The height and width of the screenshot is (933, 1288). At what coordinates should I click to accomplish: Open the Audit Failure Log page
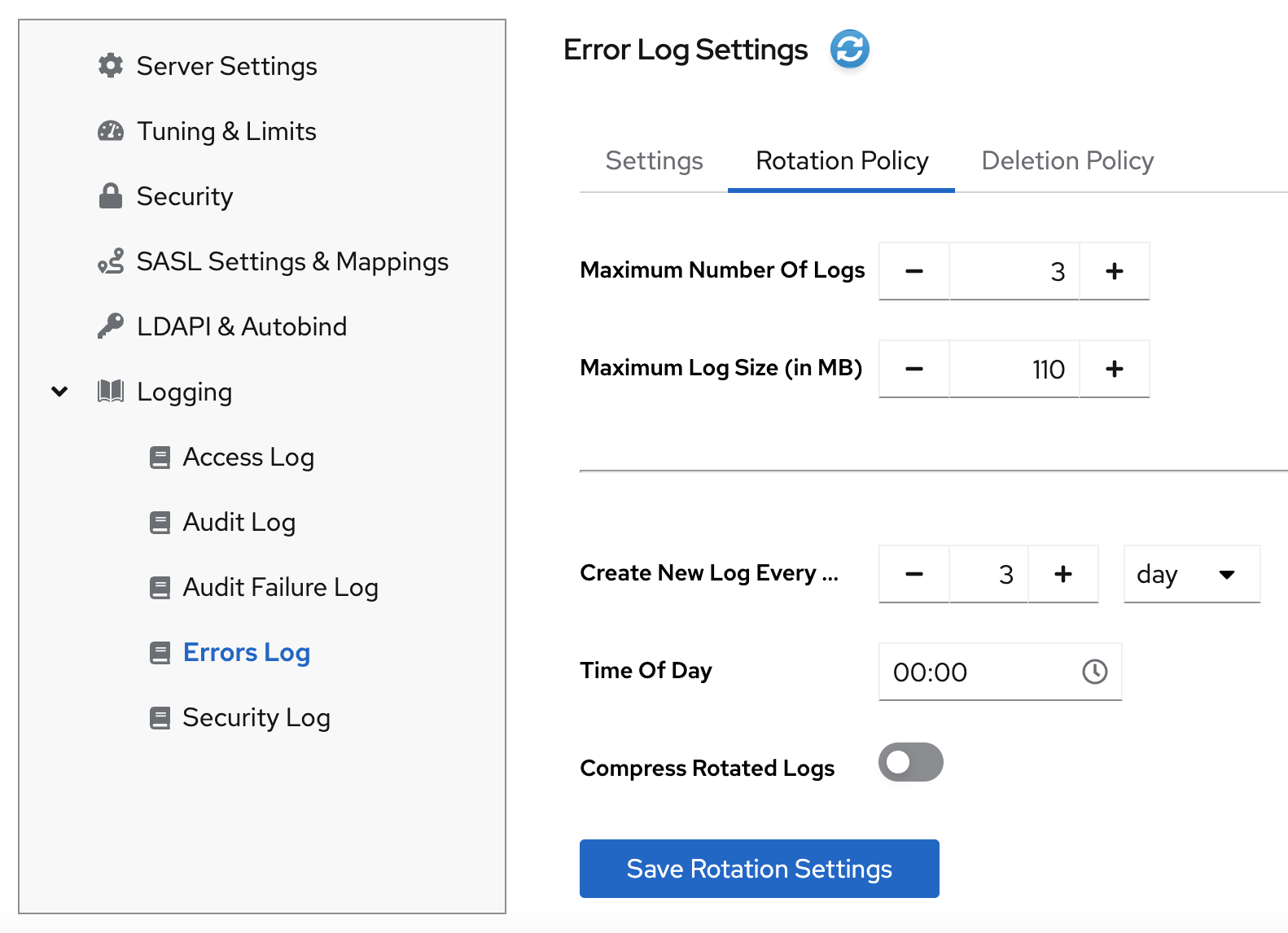(280, 587)
